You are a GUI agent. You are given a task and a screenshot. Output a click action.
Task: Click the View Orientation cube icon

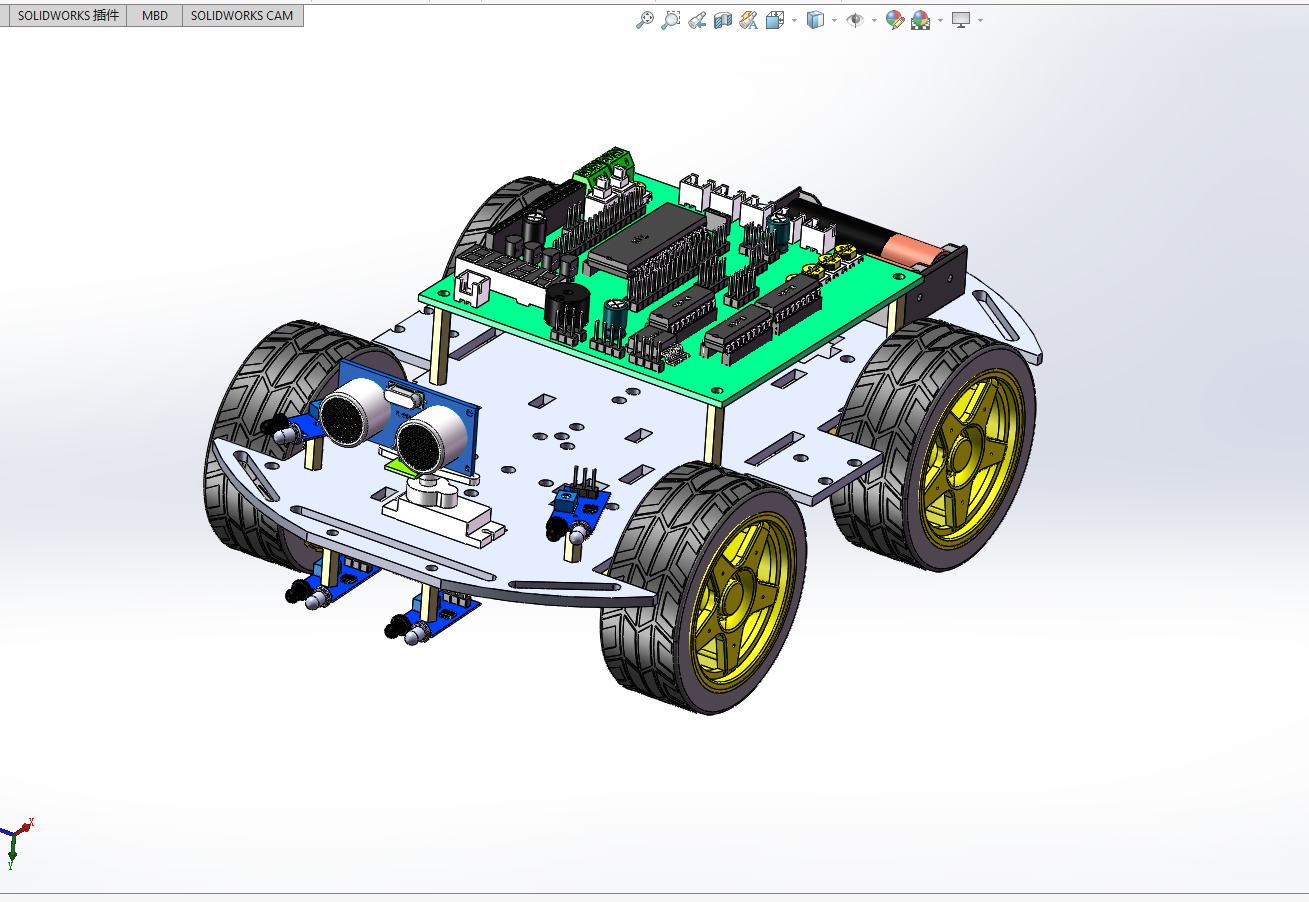[775, 20]
